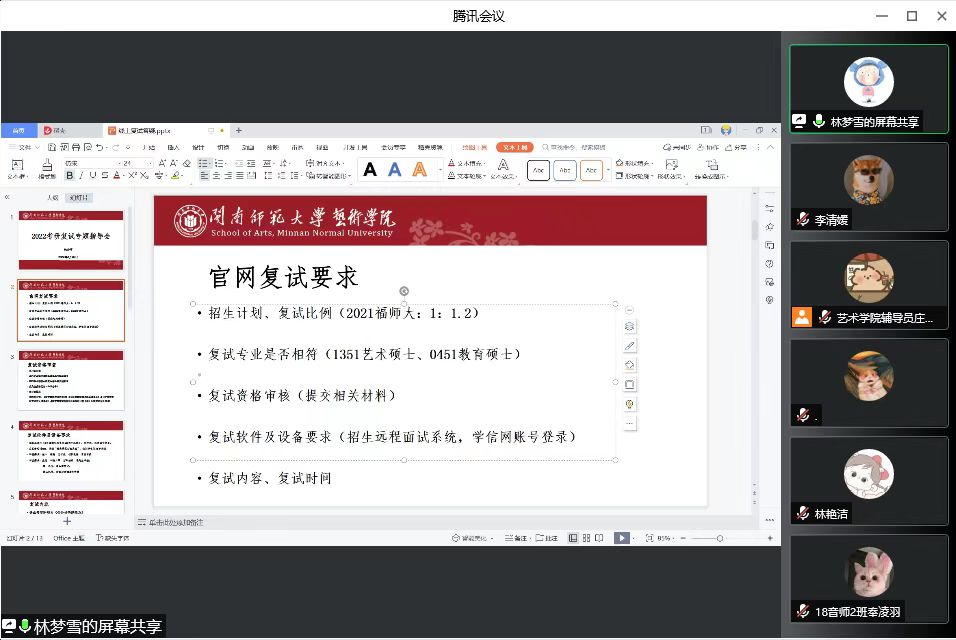
Task: Open the 文本工具 ribbon tab
Action: point(515,147)
